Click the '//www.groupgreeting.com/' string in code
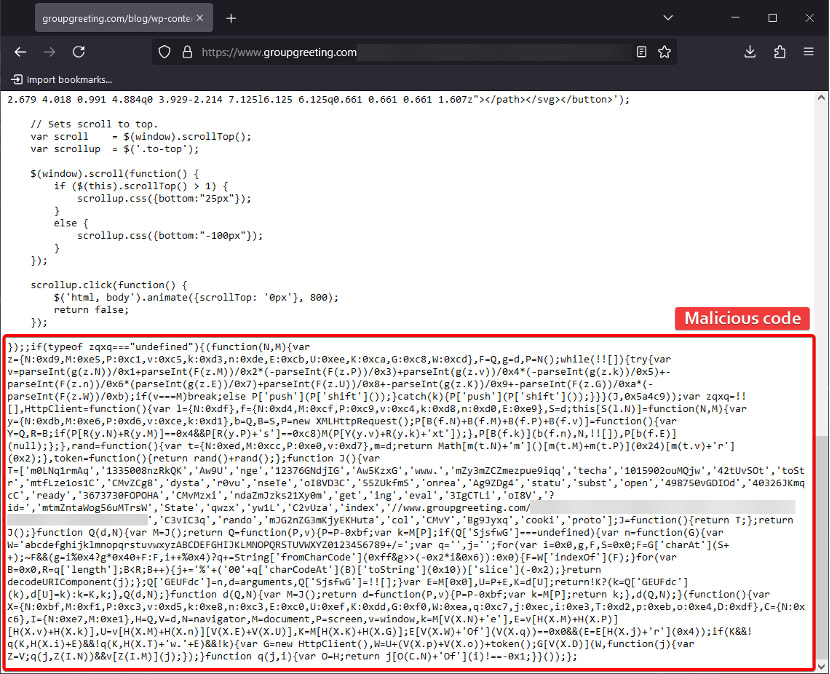Viewport: 830px width, 674px height. 459,508
